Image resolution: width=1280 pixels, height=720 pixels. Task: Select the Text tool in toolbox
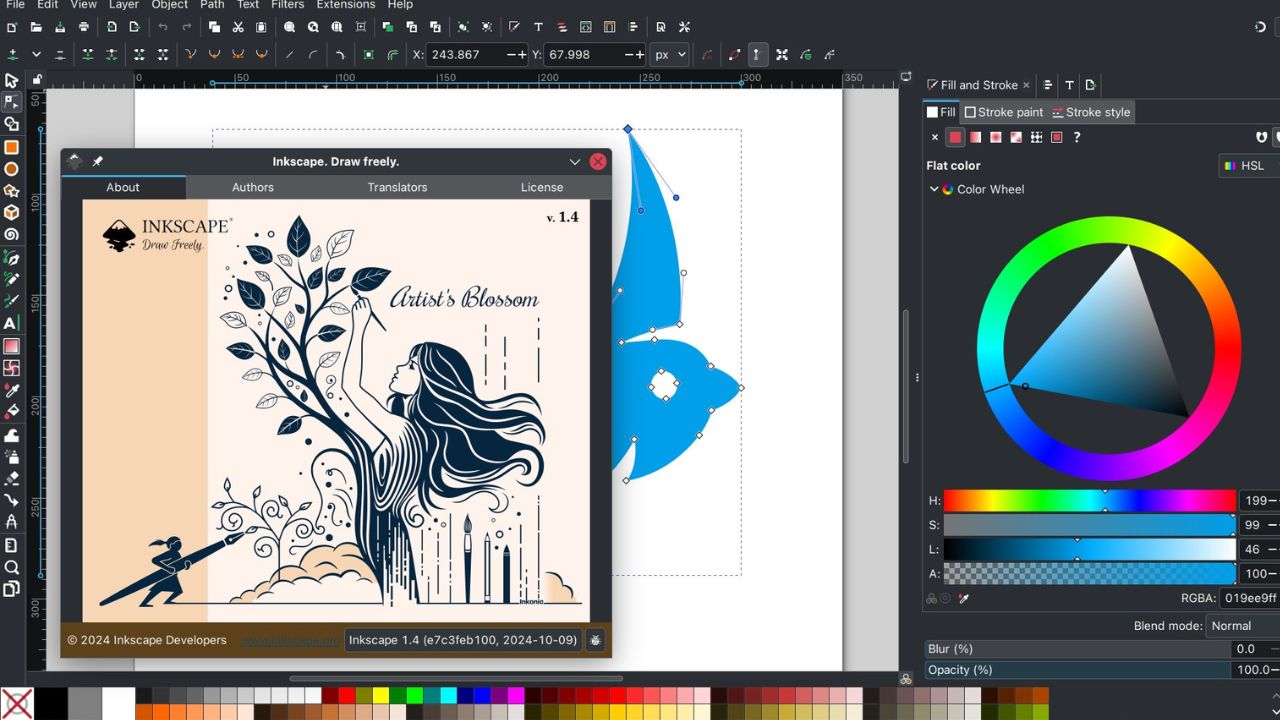coord(11,323)
